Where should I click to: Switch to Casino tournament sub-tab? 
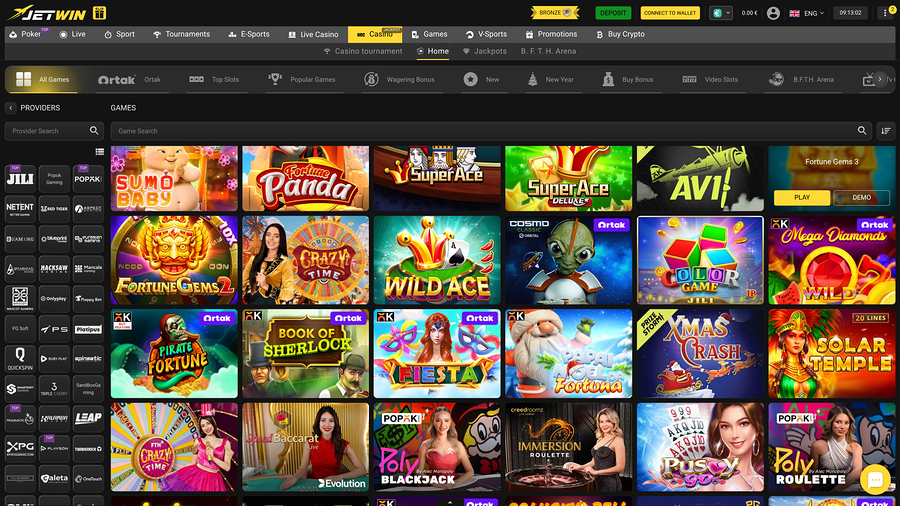pyautogui.click(x=363, y=51)
